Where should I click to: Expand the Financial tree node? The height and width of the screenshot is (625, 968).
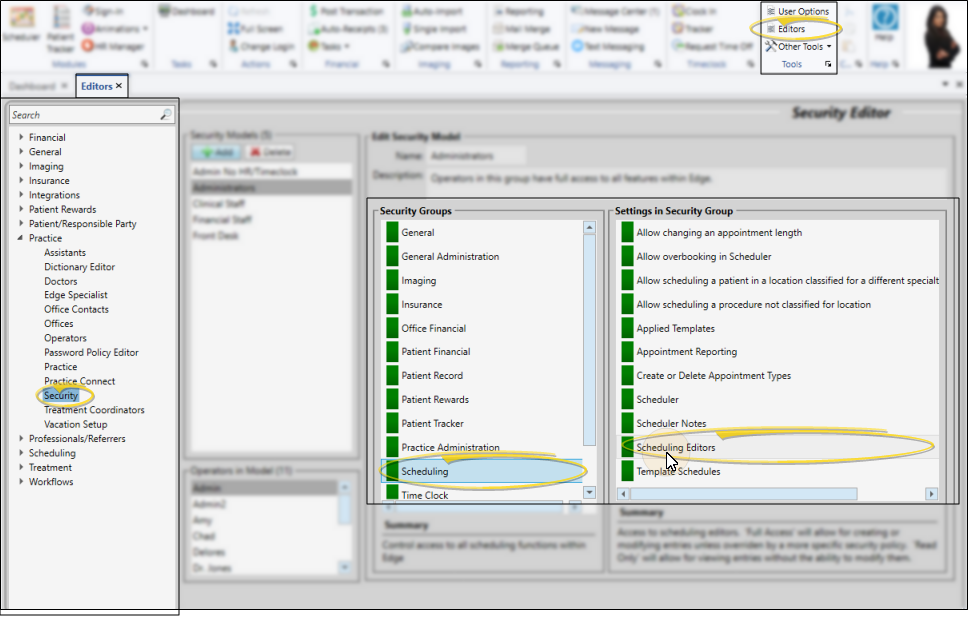[x=21, y=138]
